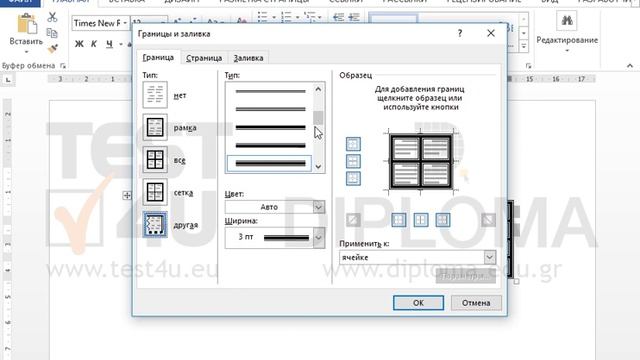Click the help question mark in the dialog

pyautogui.click(x=460, y=33)
